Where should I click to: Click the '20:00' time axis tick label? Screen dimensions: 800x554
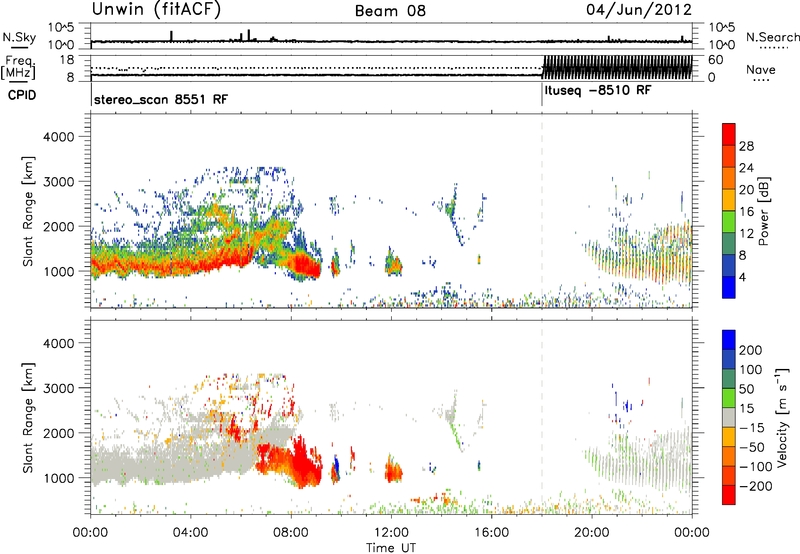point(591,533)
